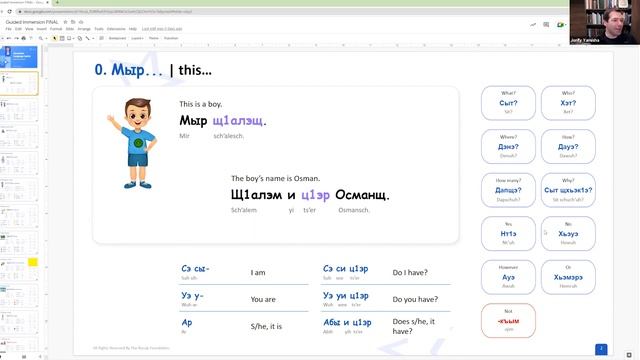Viewport: 640px width, 360px height.
Task: Switch to grid view at filmstrip bottom
Action: click(24, 356)
